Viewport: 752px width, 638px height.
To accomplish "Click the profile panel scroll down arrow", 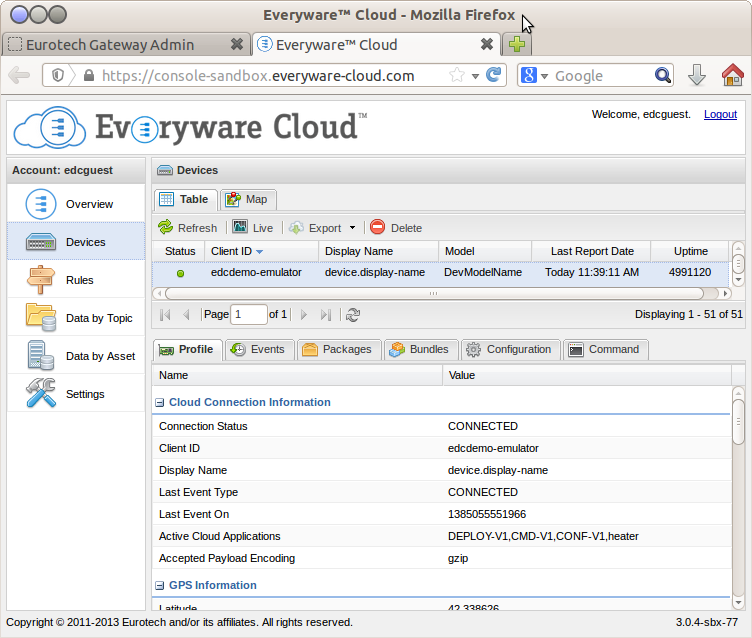I will [x=738, y=603].
